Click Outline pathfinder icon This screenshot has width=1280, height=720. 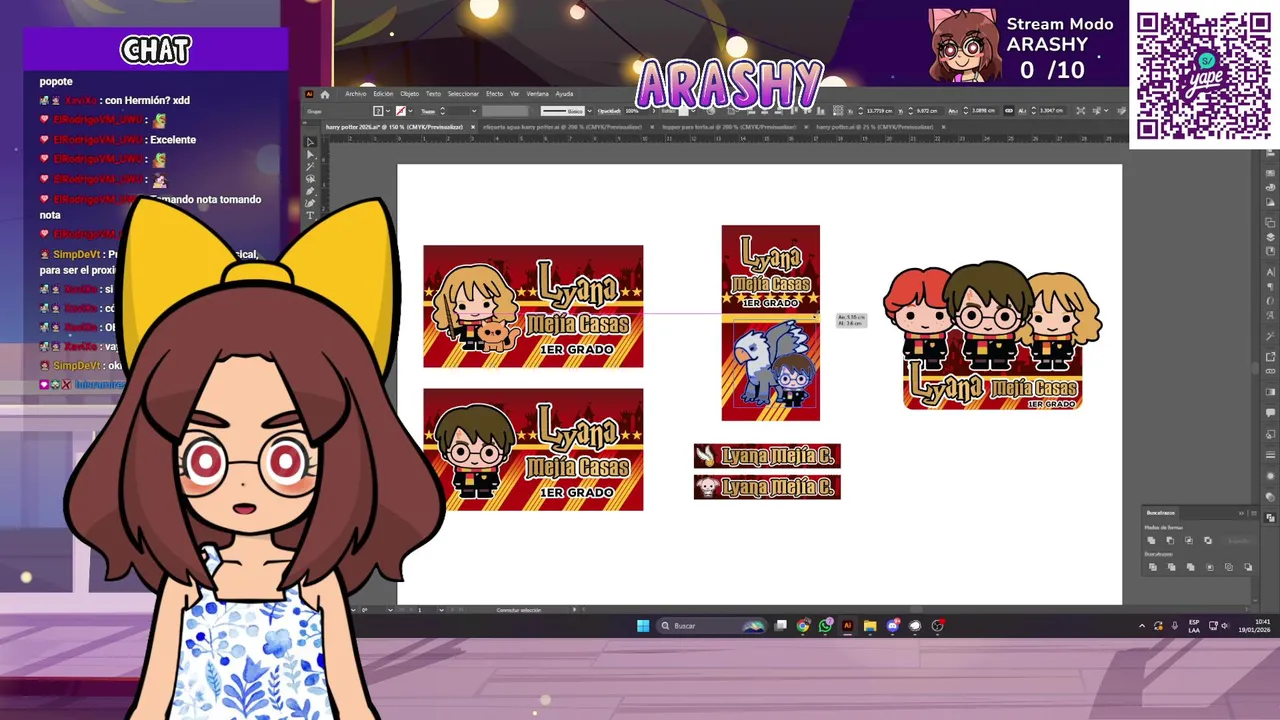click(x=1229, y=567)
